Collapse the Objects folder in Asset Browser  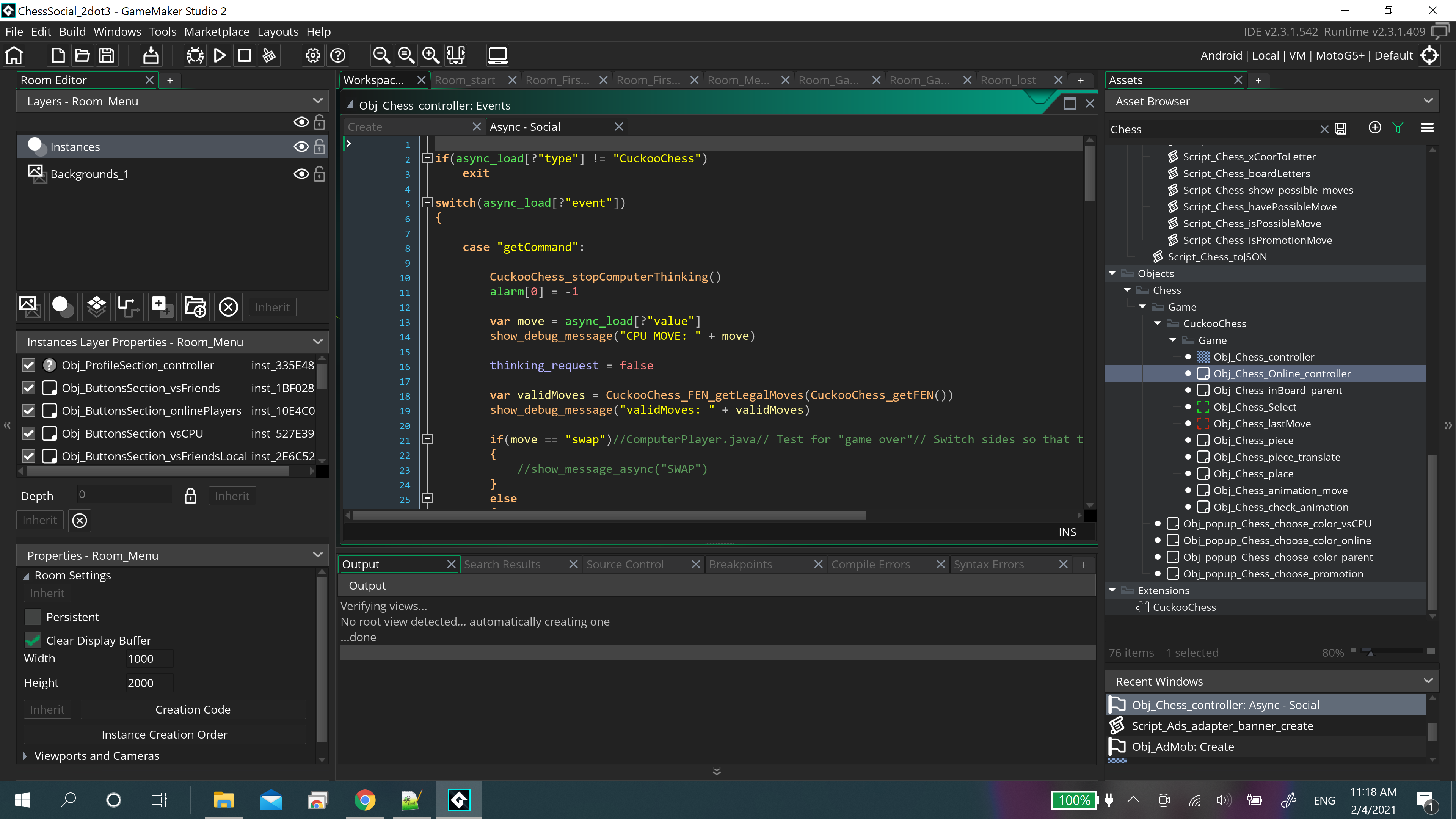coord(1112,273)
